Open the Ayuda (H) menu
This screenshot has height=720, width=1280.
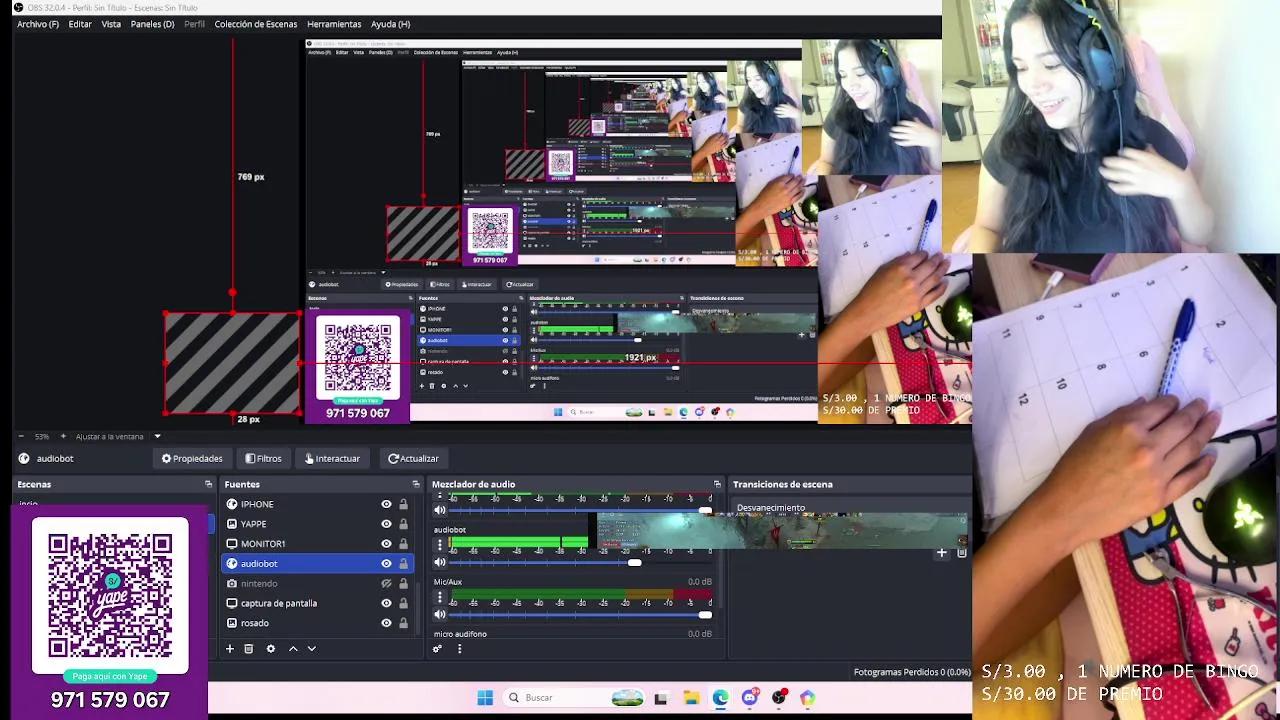[x=390, y=24]
